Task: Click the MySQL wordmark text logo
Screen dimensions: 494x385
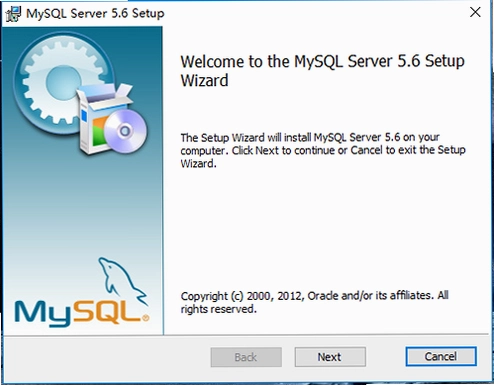Action: [x=81, y=313]
